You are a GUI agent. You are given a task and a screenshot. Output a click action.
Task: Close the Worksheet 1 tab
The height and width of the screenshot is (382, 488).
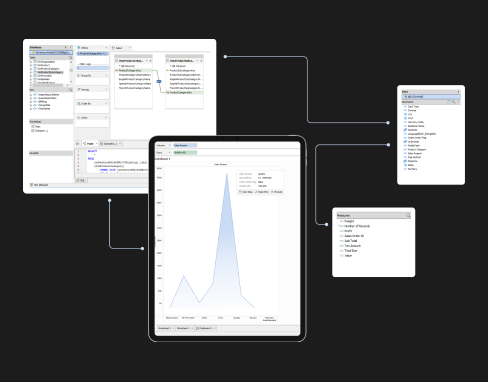point(173,328)
